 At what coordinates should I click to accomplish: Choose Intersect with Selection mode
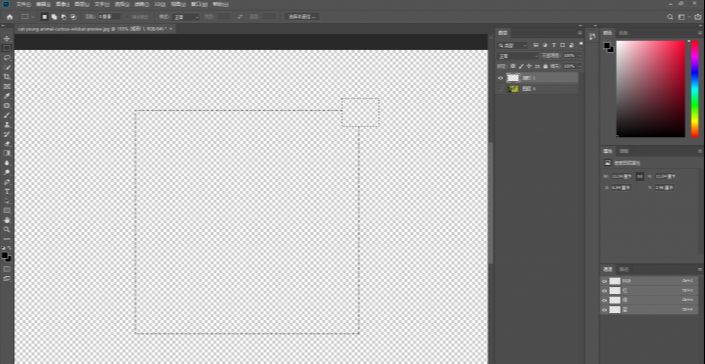[73, 17]
